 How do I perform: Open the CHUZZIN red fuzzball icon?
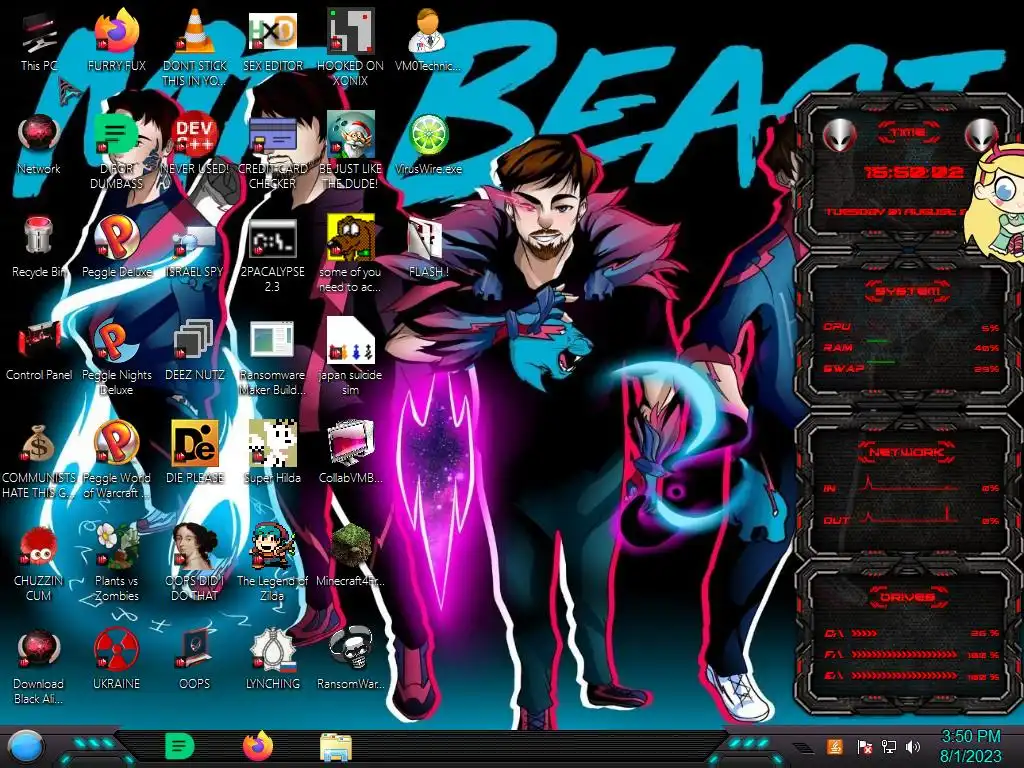point(39,564)
